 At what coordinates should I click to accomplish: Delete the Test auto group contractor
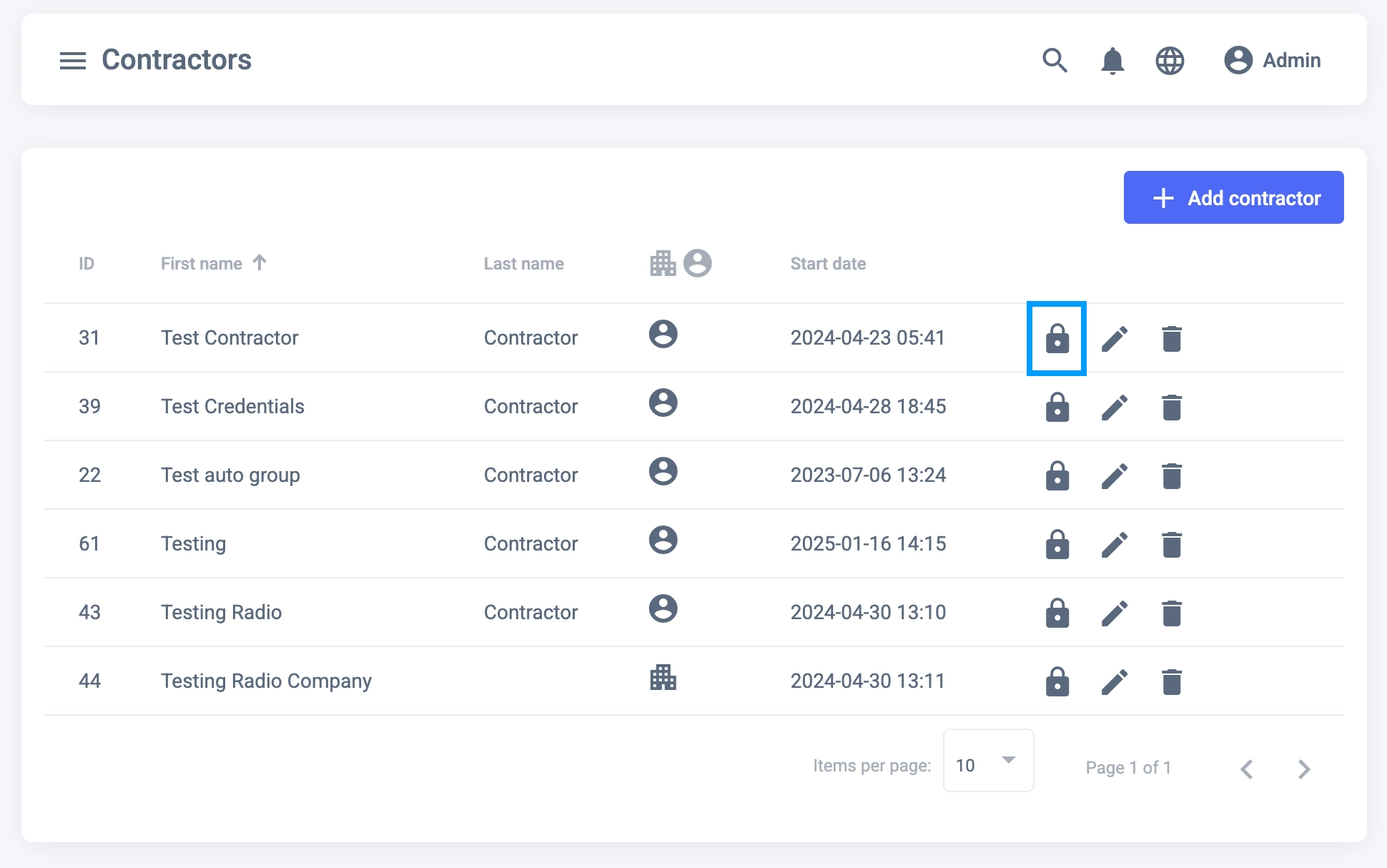pyautogui.click(x=1171, y=475)
